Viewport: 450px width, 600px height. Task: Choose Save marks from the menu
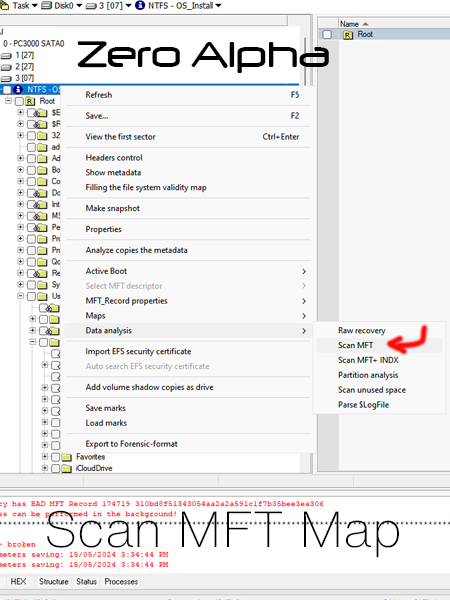[188, 408]
